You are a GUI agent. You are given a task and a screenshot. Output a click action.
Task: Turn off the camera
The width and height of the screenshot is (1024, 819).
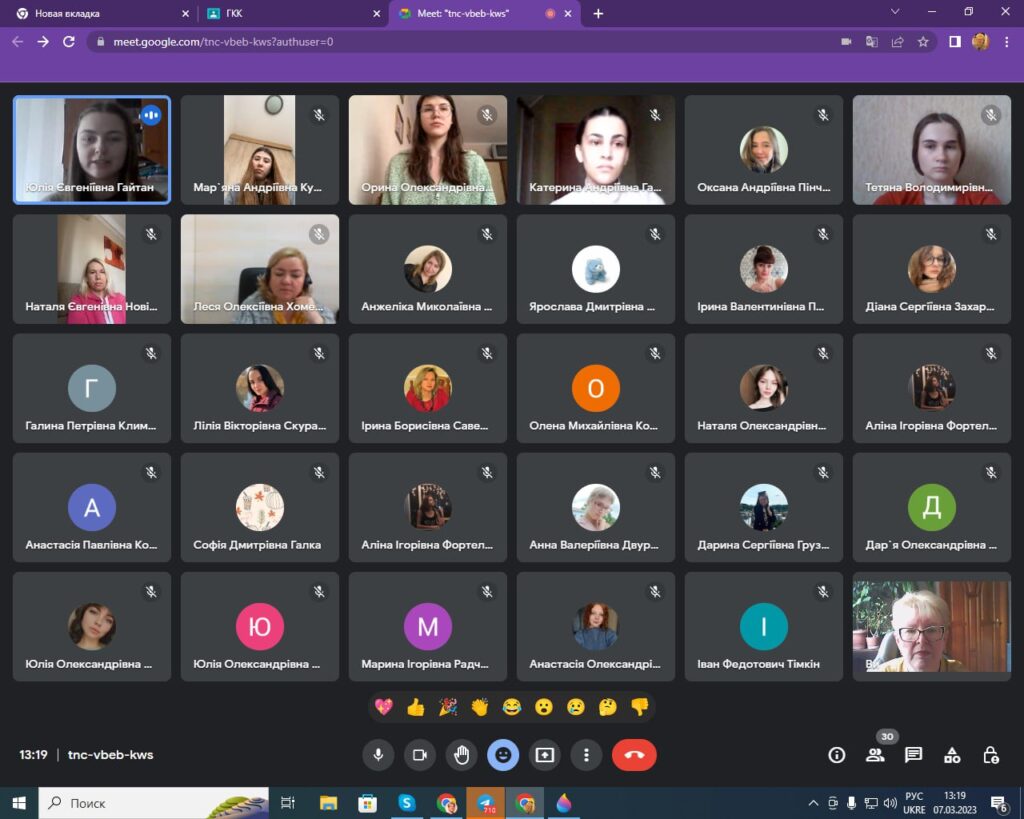(x=420, y=755)
